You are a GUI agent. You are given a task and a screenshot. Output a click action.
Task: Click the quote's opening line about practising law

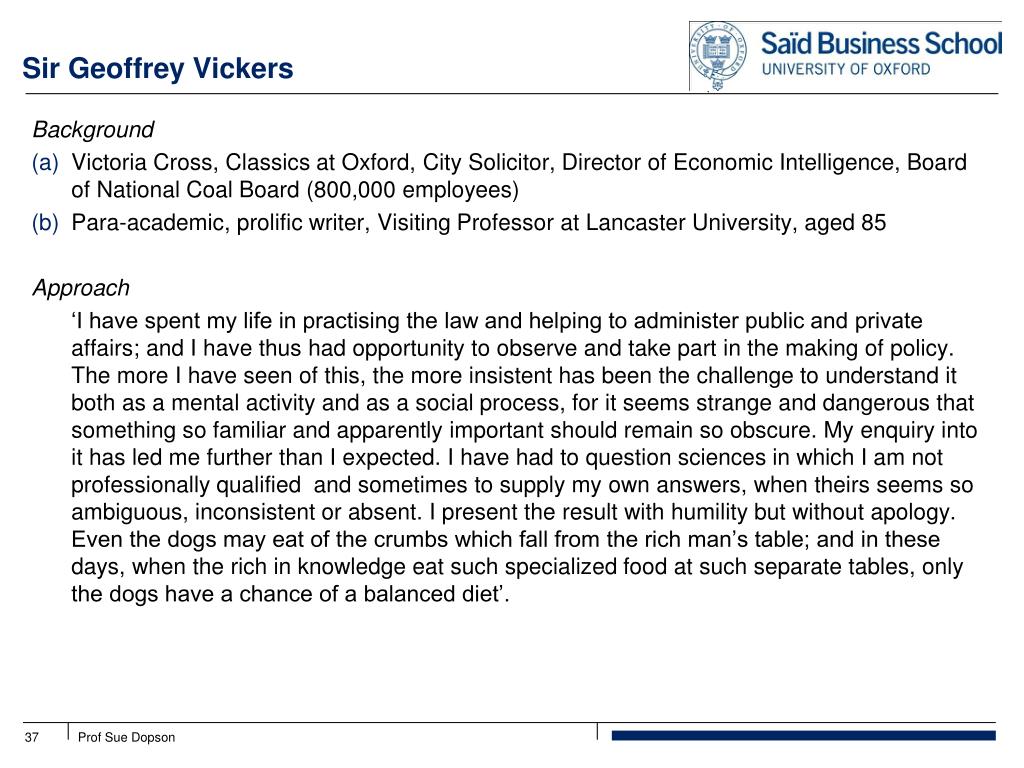tap(497, 321)
